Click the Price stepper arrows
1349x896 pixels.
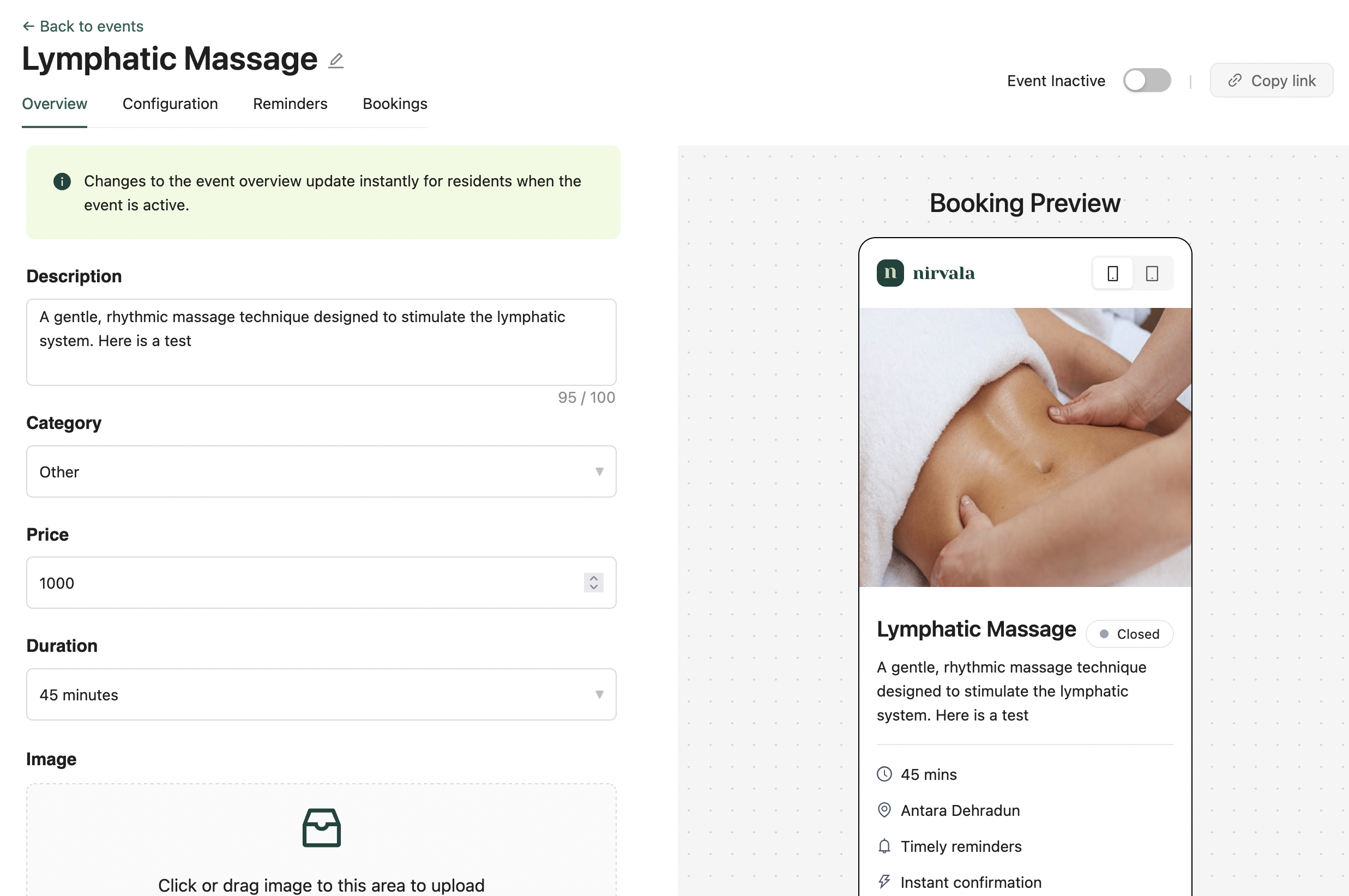tap(593, 582)
